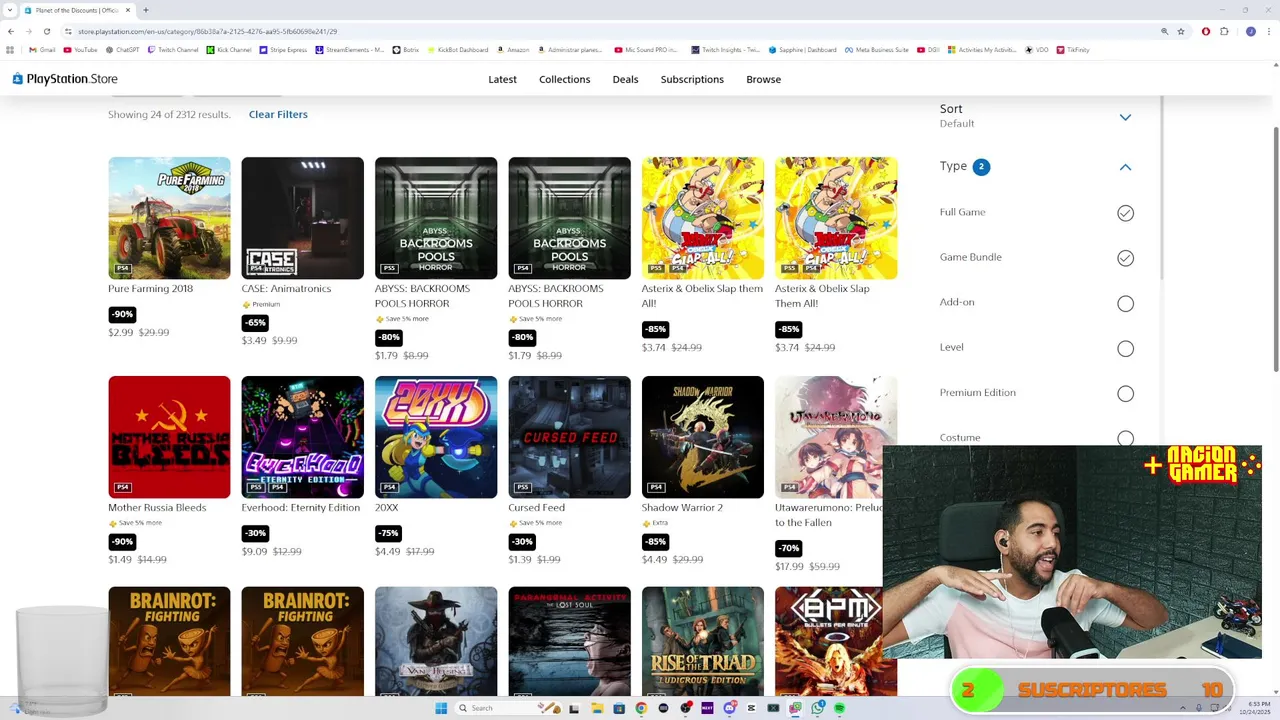The height and width of the screenshot is (720, 1280).
Task: Open the Sapphire Dashboard bookmark
Action: (x=802, y=49)
